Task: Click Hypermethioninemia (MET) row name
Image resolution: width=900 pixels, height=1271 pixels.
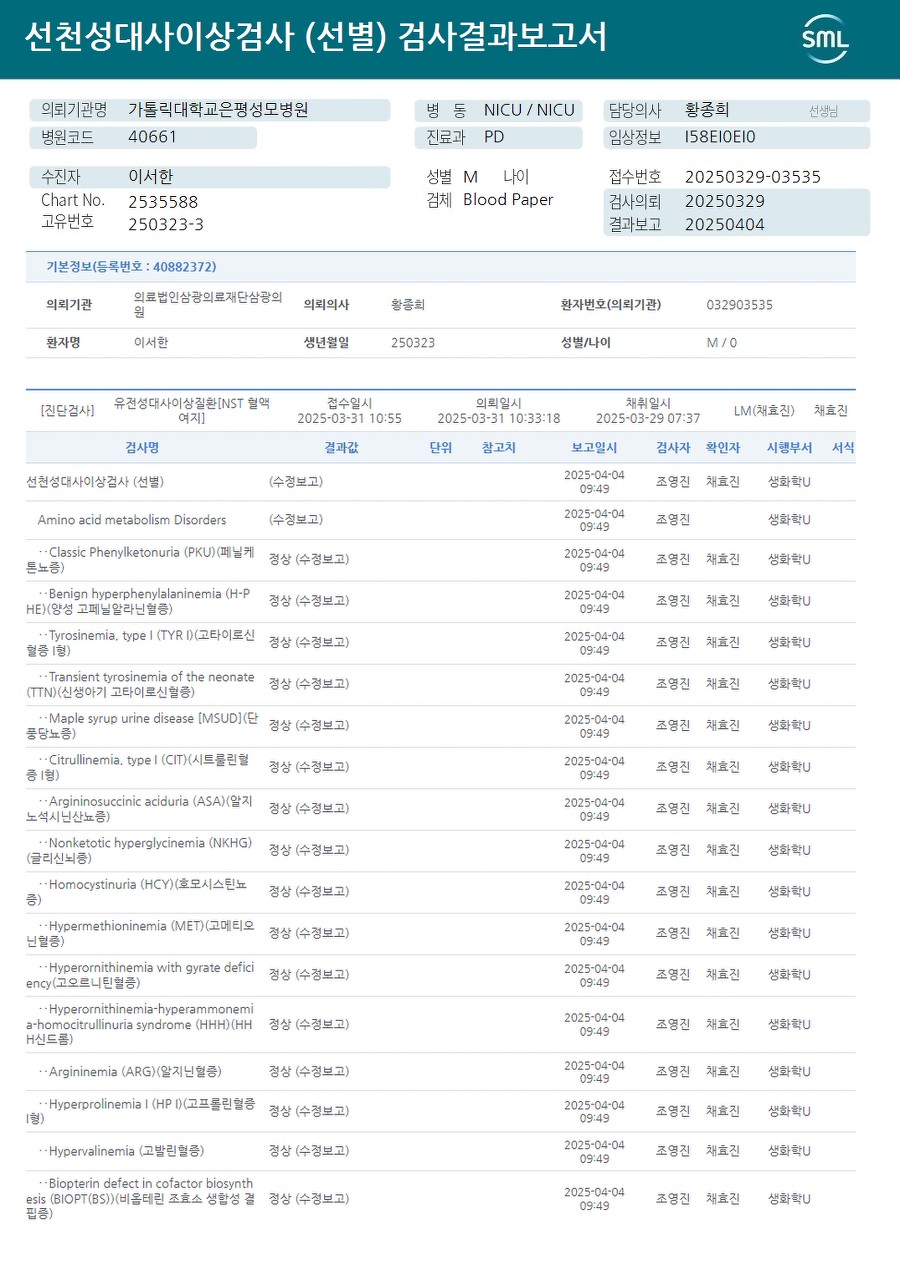Action: (x=140, y=933)
